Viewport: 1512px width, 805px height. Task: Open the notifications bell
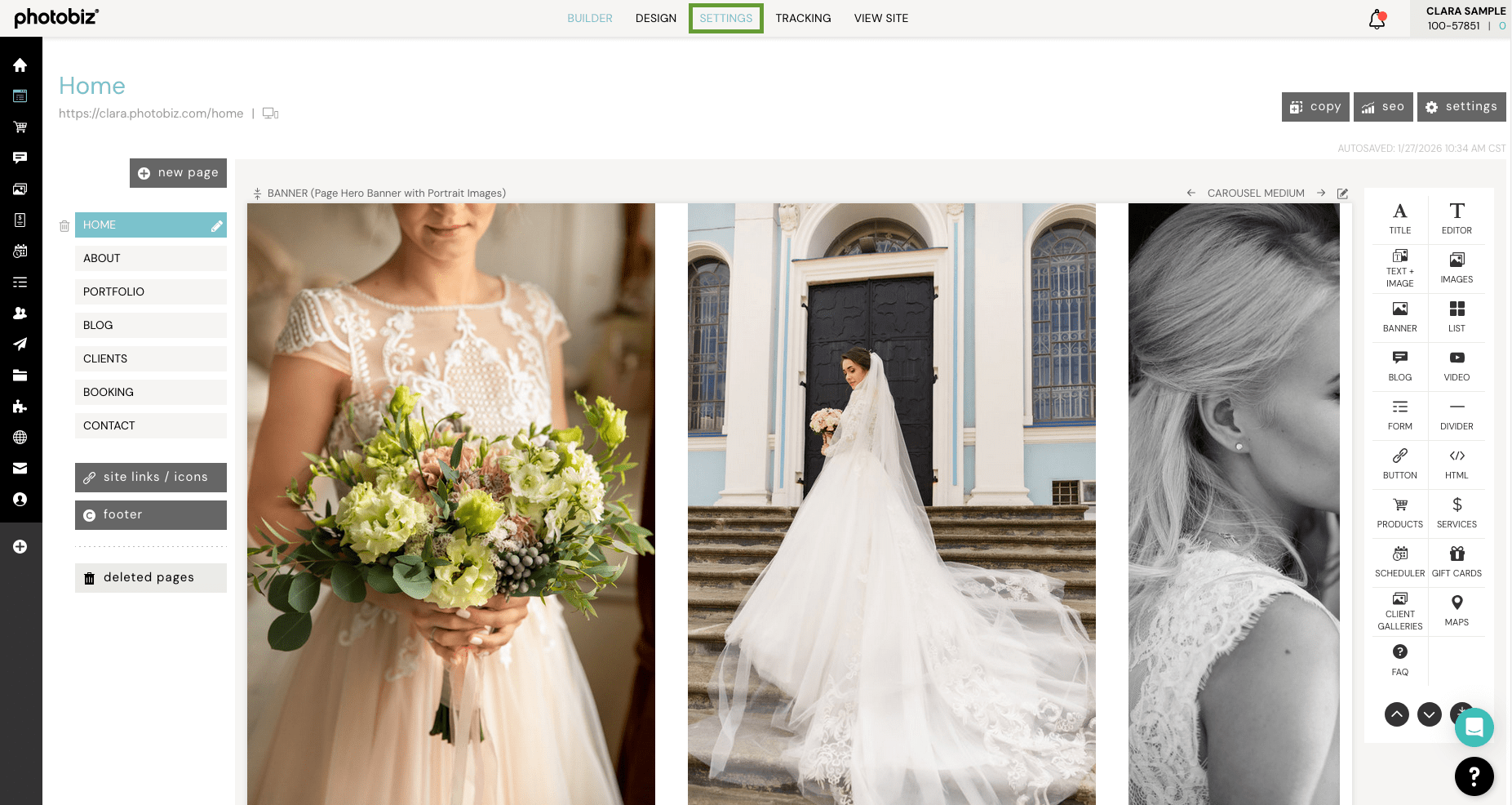[1377, 19]
